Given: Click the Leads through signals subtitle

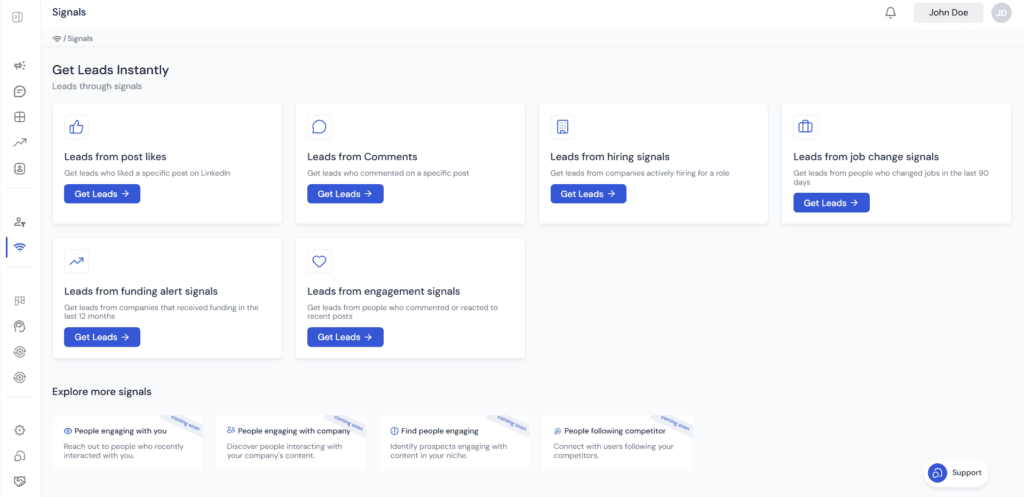Looking at the screenshot, I should click(x=97, y=86).
